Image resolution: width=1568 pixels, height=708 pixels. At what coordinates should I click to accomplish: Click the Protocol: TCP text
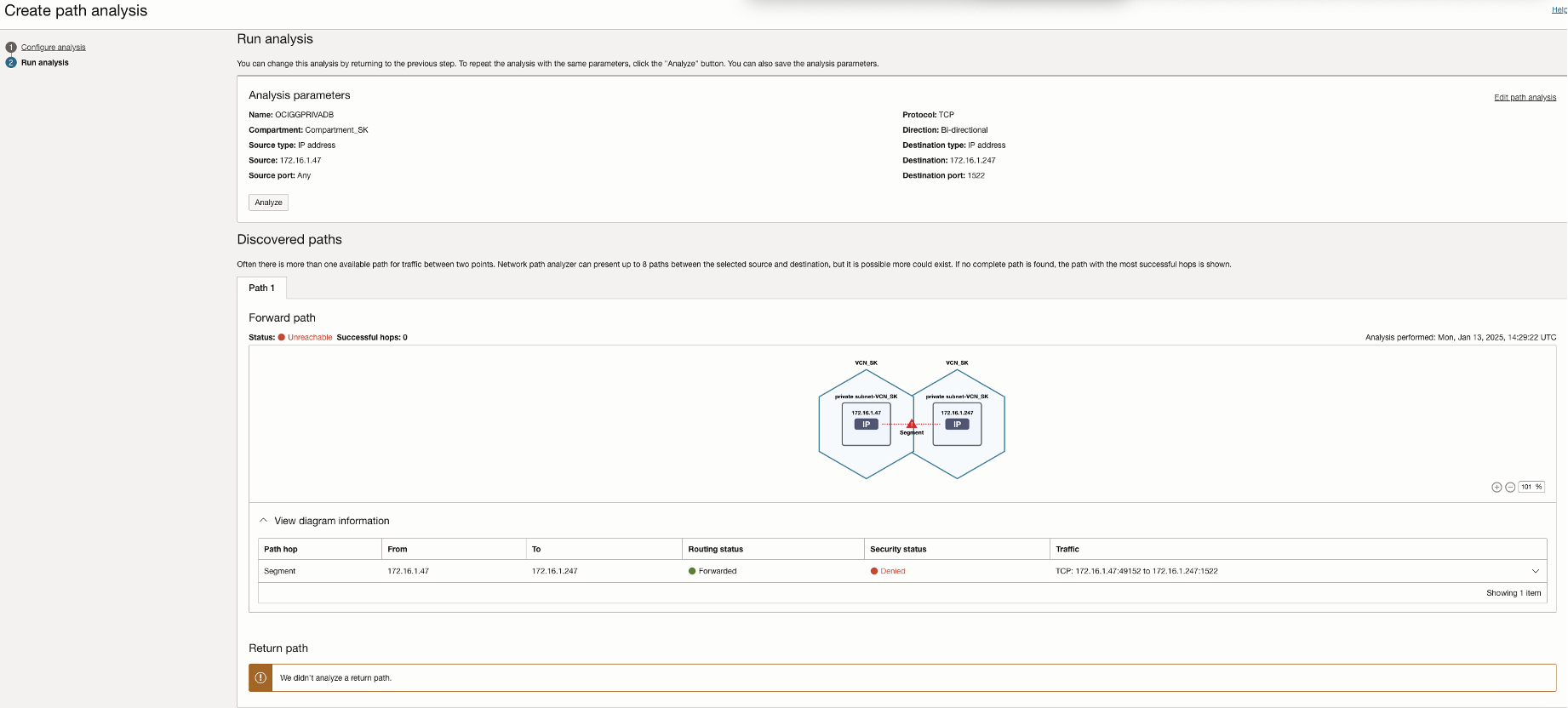[x=928, y=115]
